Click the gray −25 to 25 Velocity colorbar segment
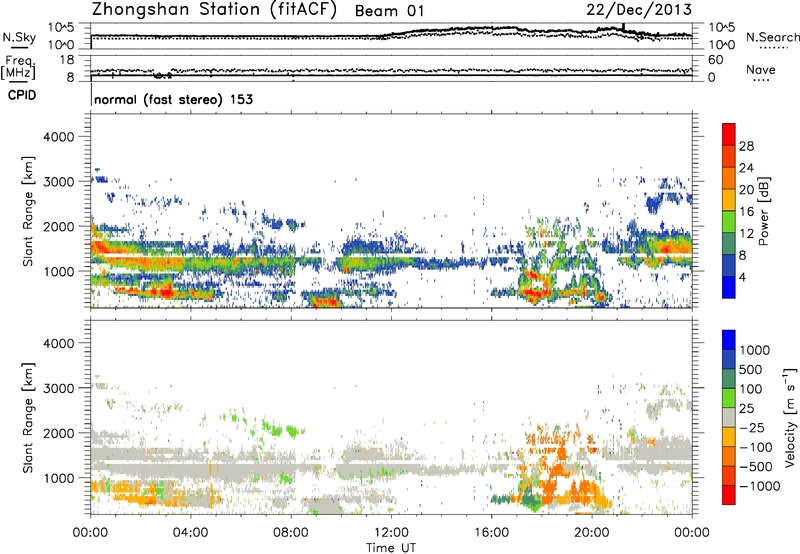The image size is (800, 554). point(729,417)
